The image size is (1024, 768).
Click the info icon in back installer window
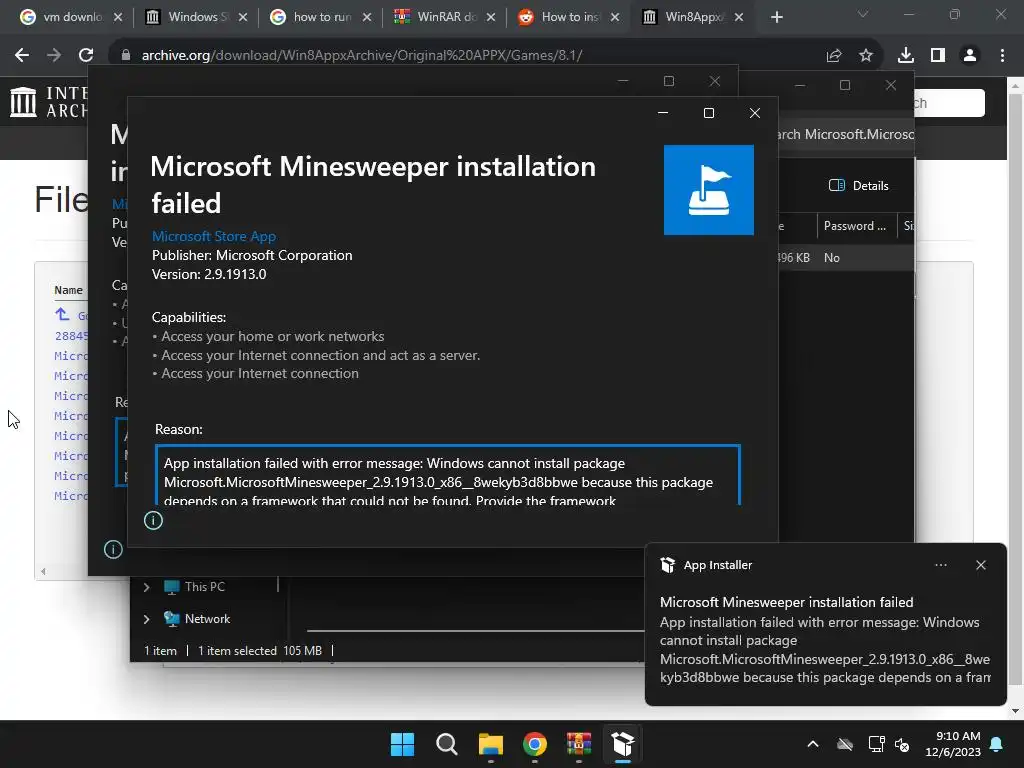[113, 549]
